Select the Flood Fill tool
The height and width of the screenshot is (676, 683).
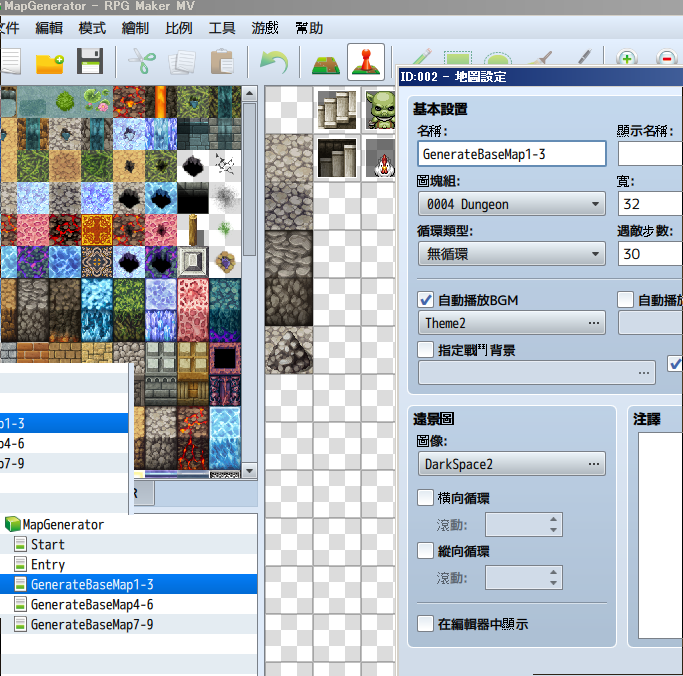pyautogui.click(x=539, y=57)
